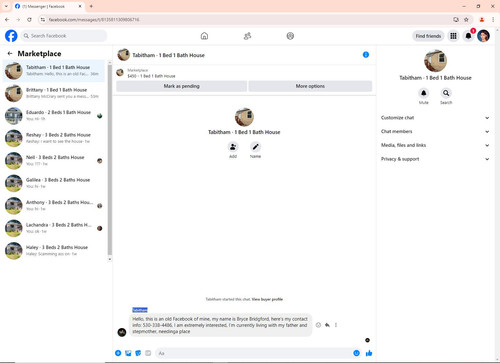
Task: Open Anthony - 3 Beds 2 Baths chat
Action: click(x=54, y=206)
